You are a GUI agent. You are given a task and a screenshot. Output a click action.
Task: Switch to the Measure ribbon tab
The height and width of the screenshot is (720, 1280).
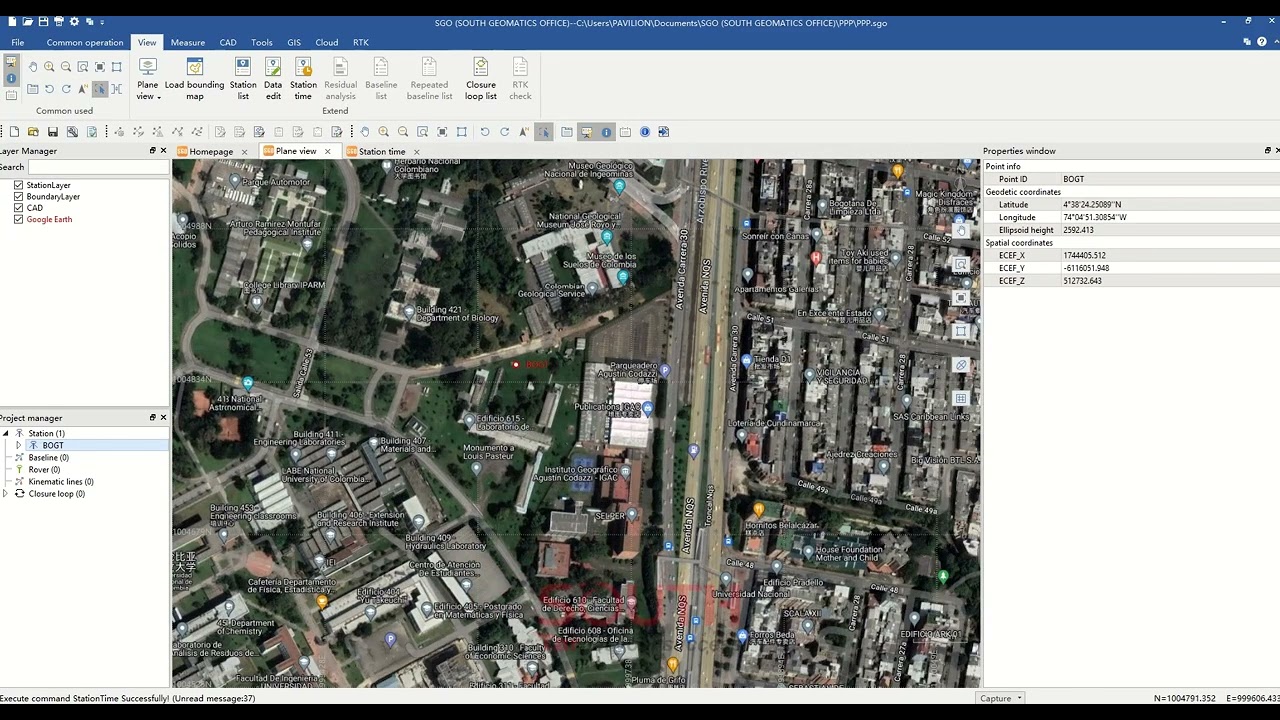click(187, 42)
